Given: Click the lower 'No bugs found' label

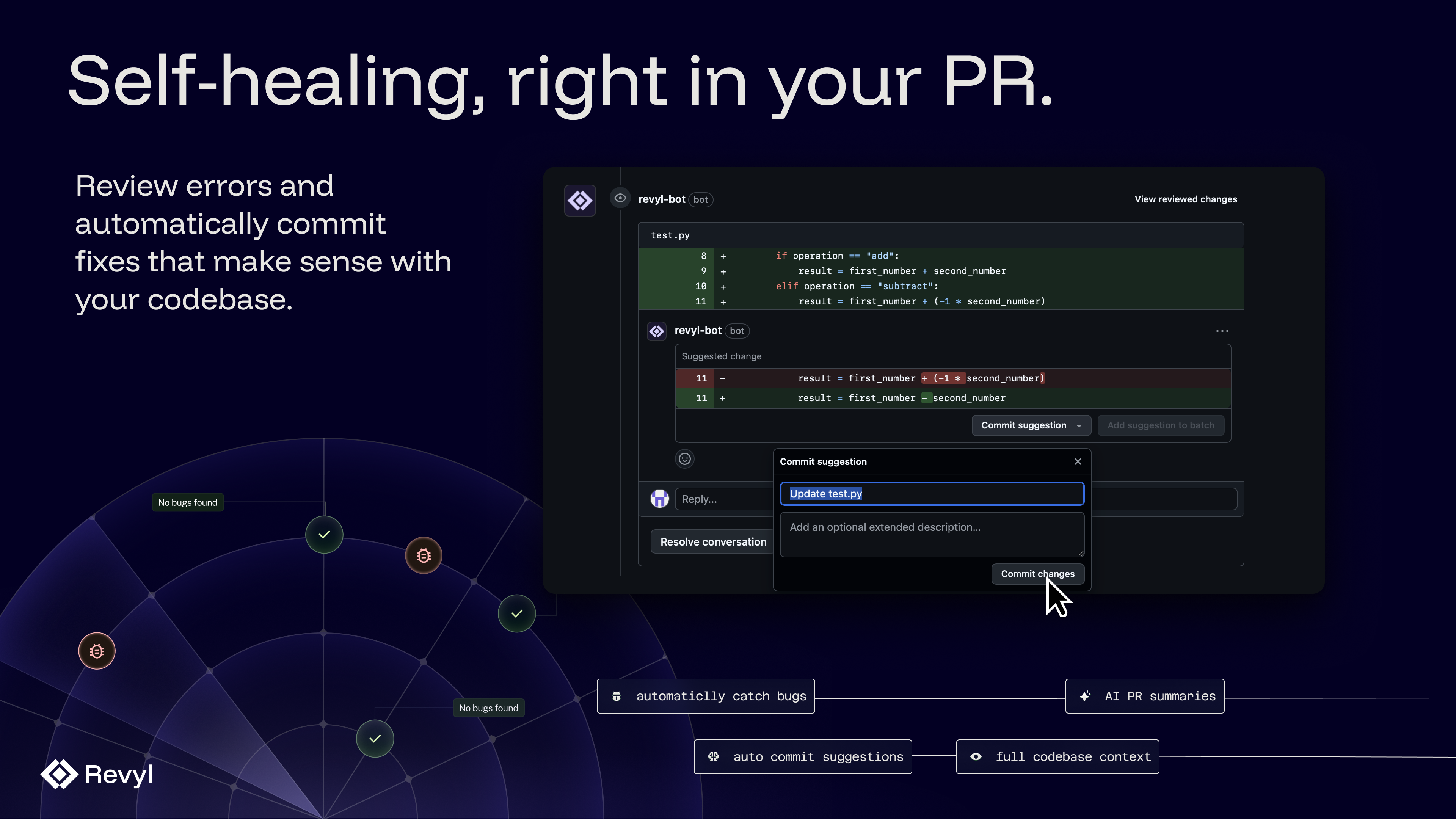Looking at the screenshot, I should (488, 708).
